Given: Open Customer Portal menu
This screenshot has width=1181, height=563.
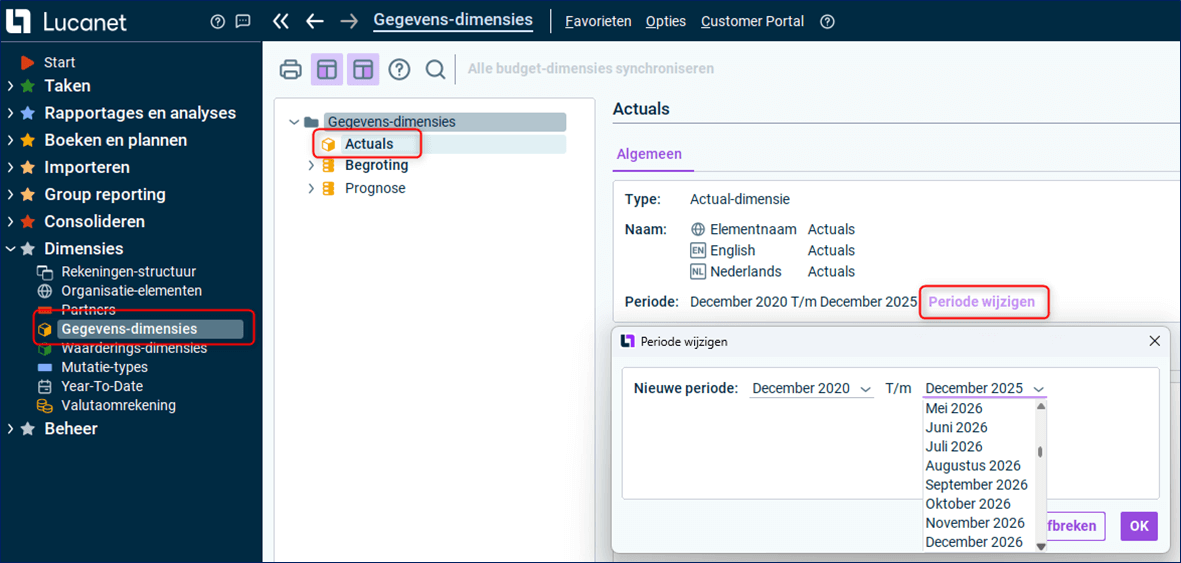Looking at the screenshot, I should 752,22.
